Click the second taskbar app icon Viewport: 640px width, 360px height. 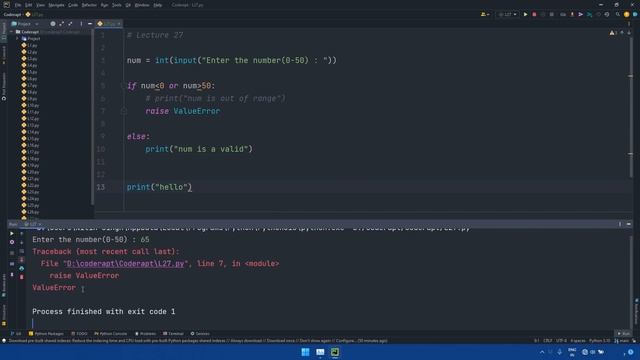click(x=320, y=352)
